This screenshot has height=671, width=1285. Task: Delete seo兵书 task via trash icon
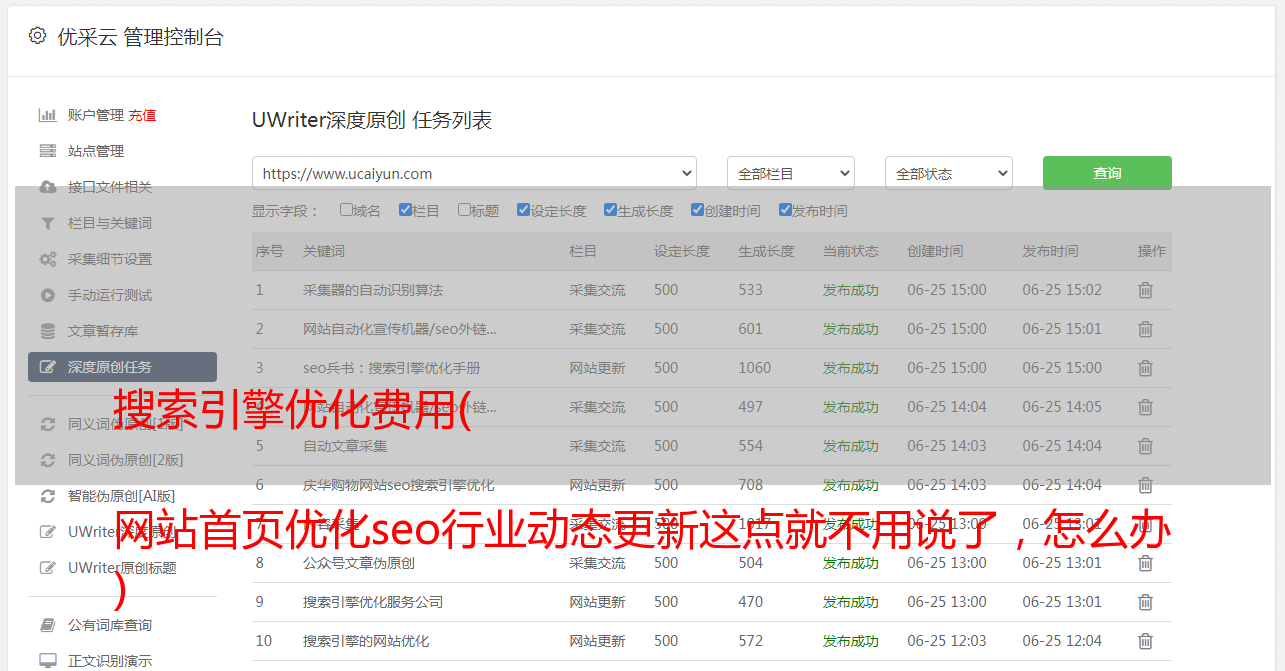[1145, 368]
